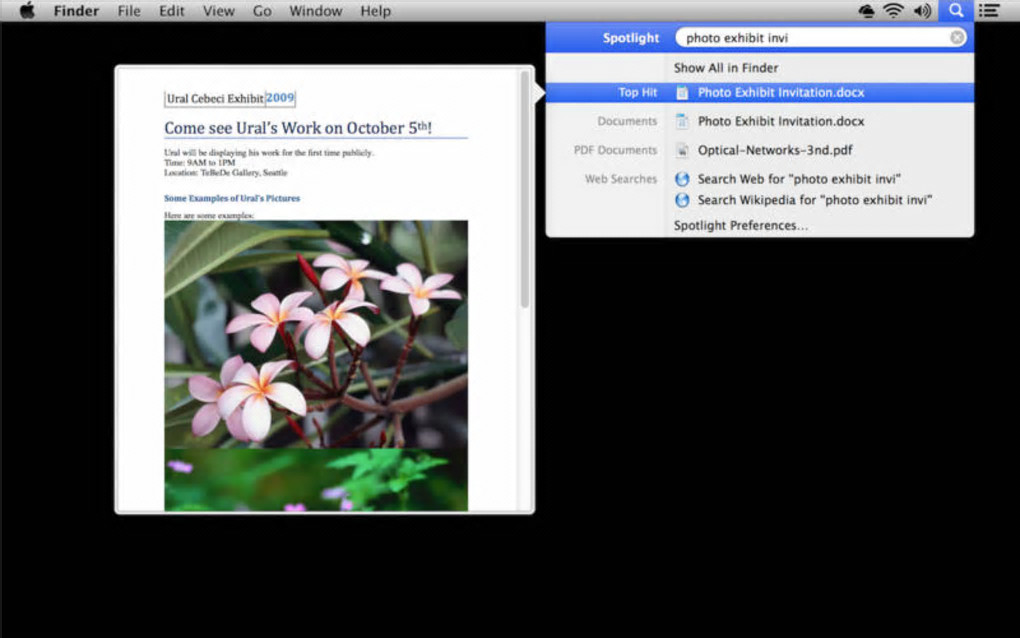Image resolution: width=1020 pixels, height=638 pixels.
Task: Open the File menu
Action: (129, 11)
